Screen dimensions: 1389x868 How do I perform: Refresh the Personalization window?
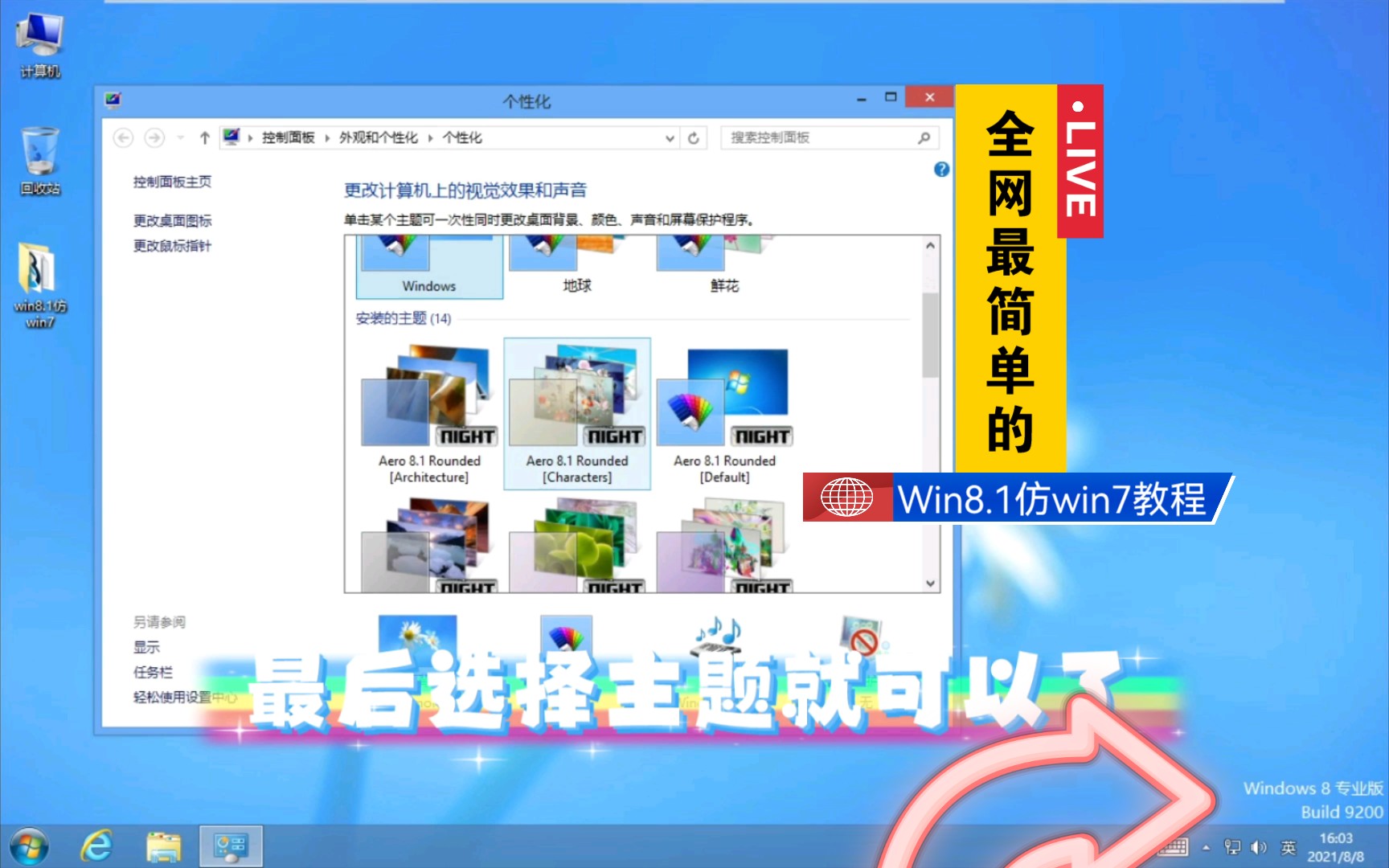pos(694,138)
